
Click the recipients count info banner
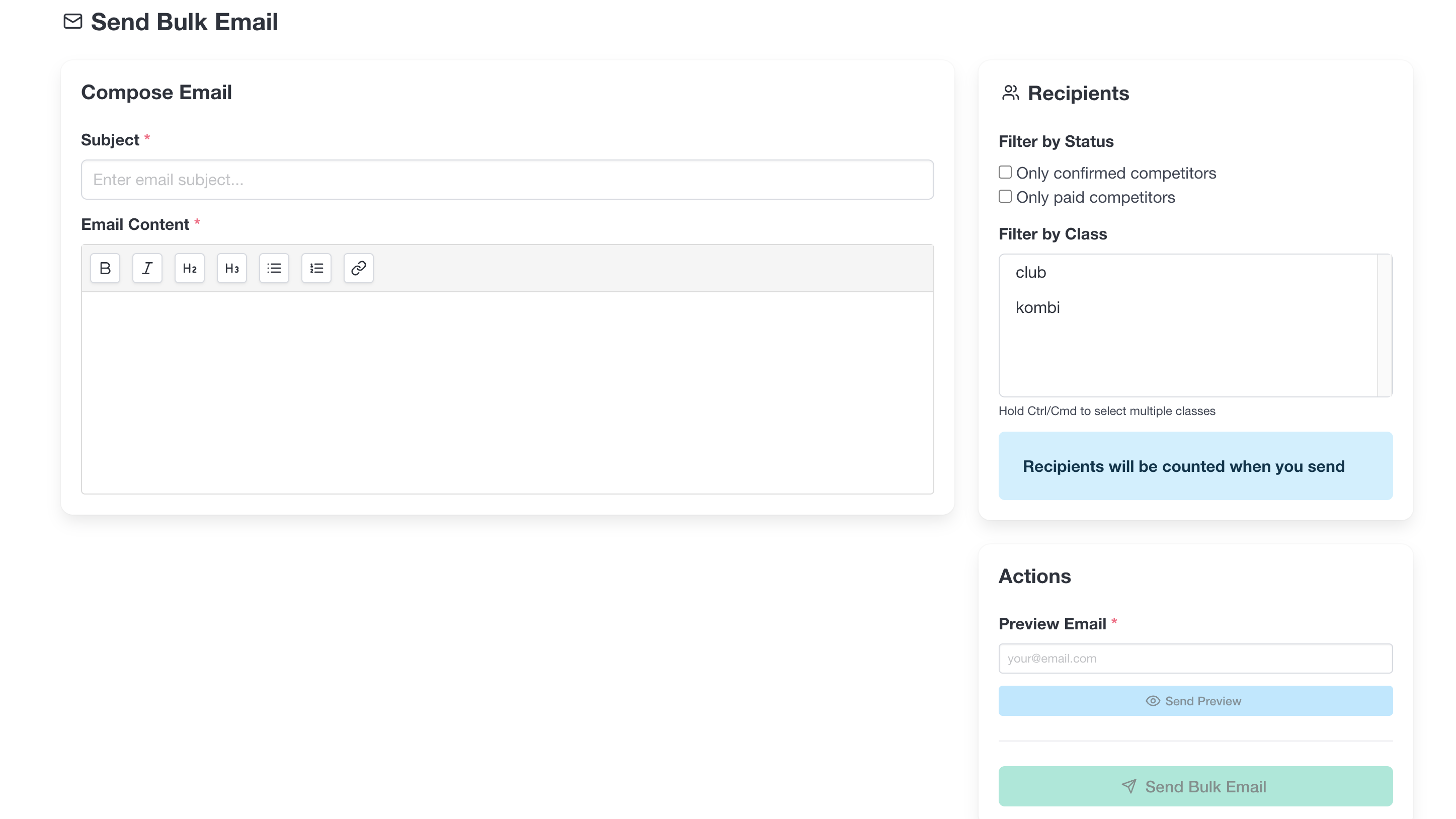tap(1195, 466)
